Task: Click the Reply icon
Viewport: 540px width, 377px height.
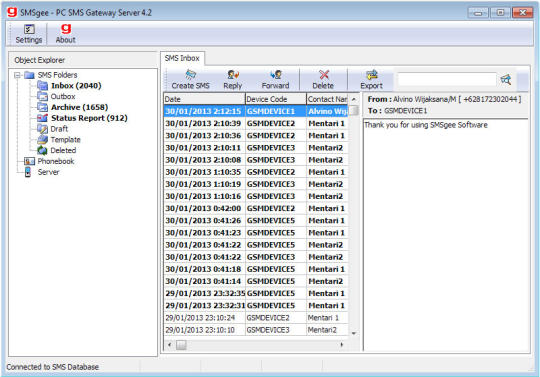Action: tap(233, 75)
